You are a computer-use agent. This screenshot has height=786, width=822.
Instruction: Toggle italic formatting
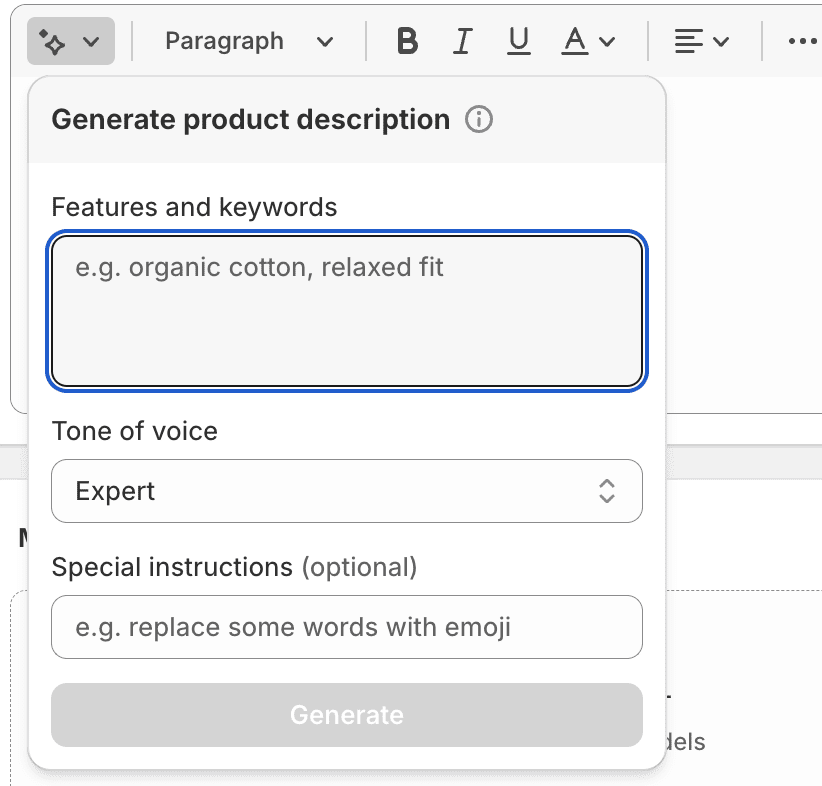[462, 41]
